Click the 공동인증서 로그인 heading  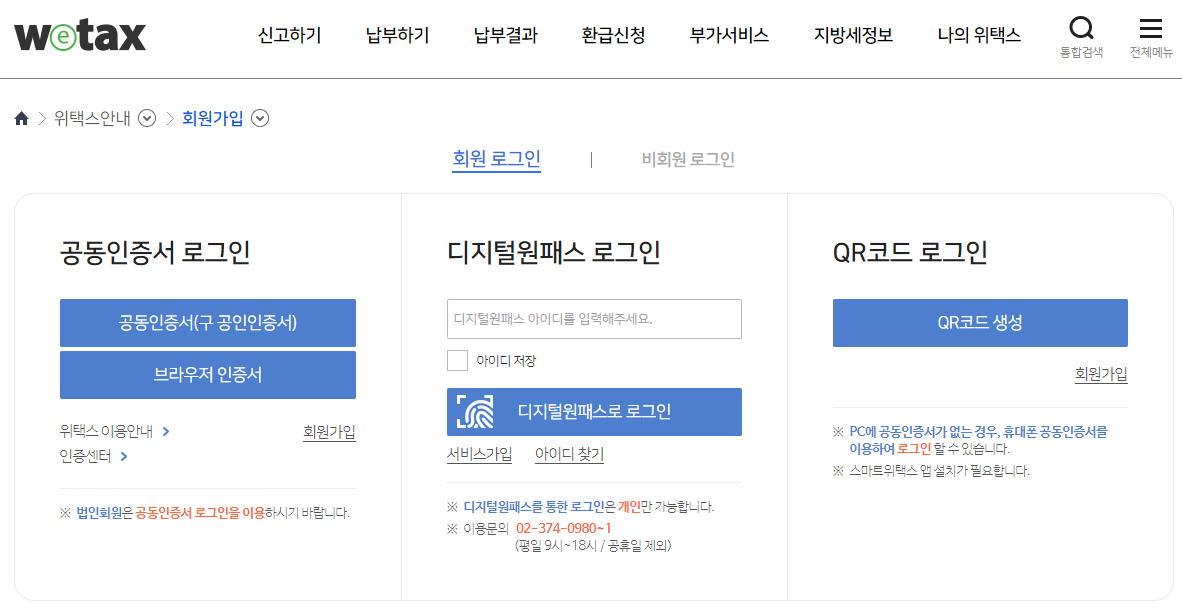155,253
